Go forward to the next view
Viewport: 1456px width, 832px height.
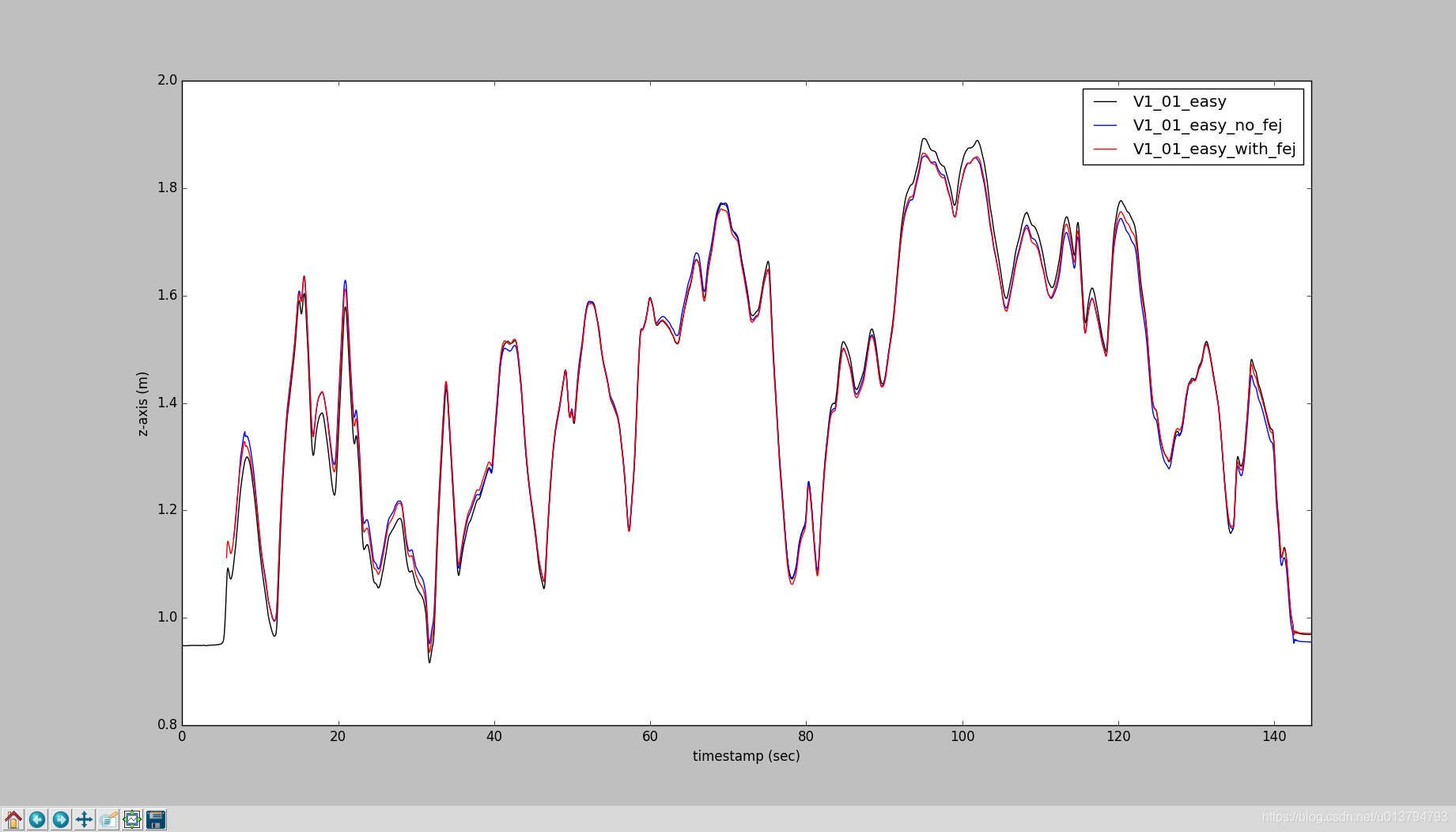(x=61, y=819)
